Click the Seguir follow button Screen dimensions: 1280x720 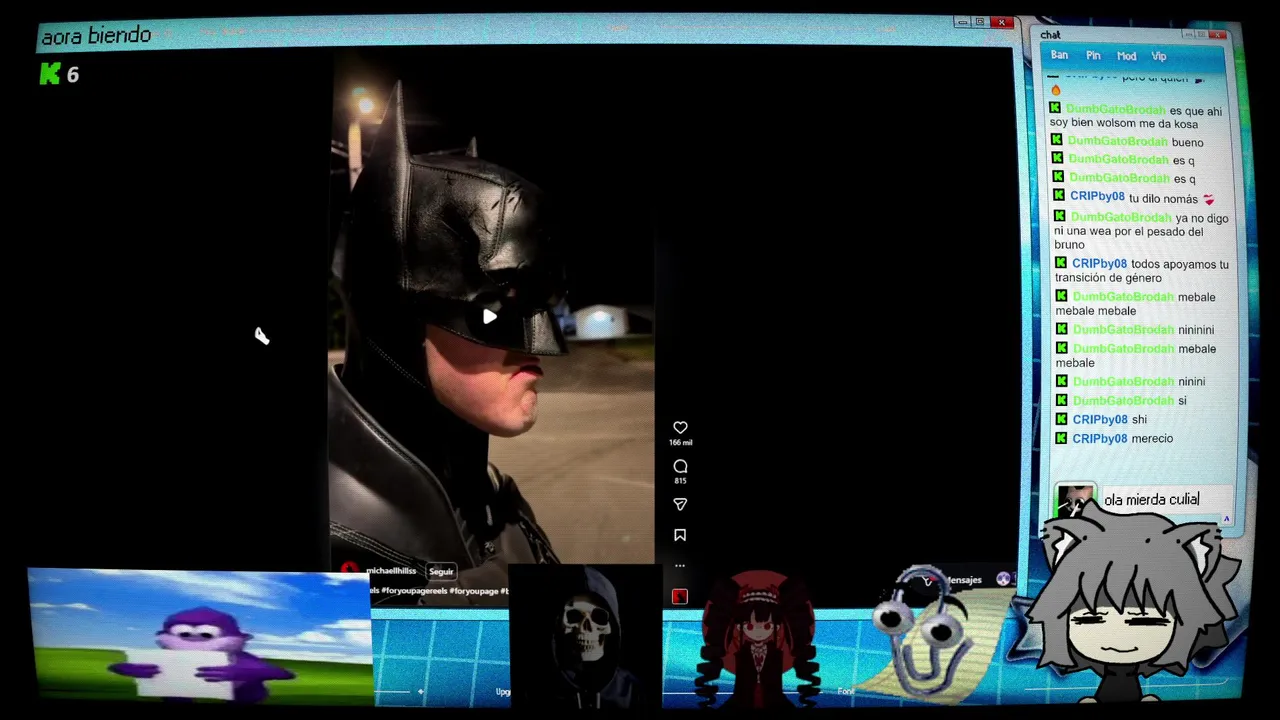[441, 572]
